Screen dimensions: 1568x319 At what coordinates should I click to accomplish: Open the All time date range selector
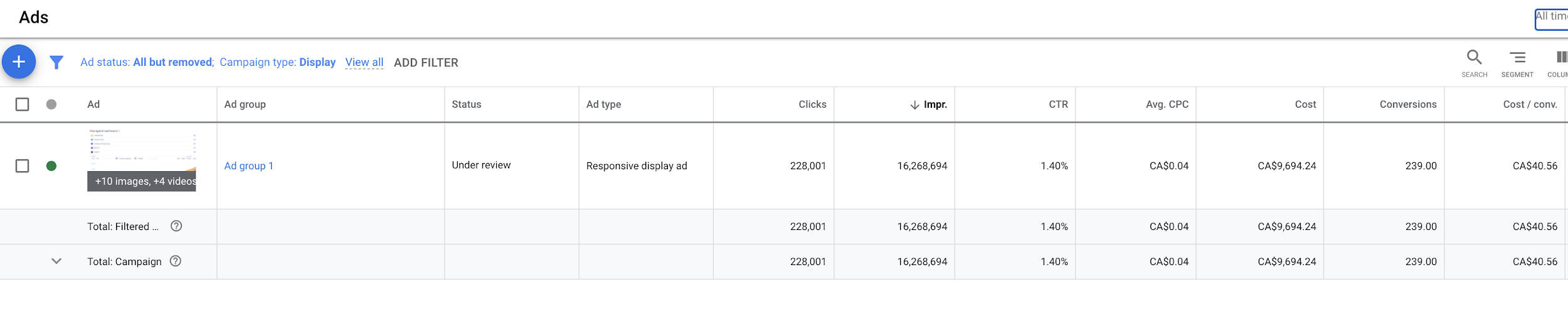coord(1552,19)
